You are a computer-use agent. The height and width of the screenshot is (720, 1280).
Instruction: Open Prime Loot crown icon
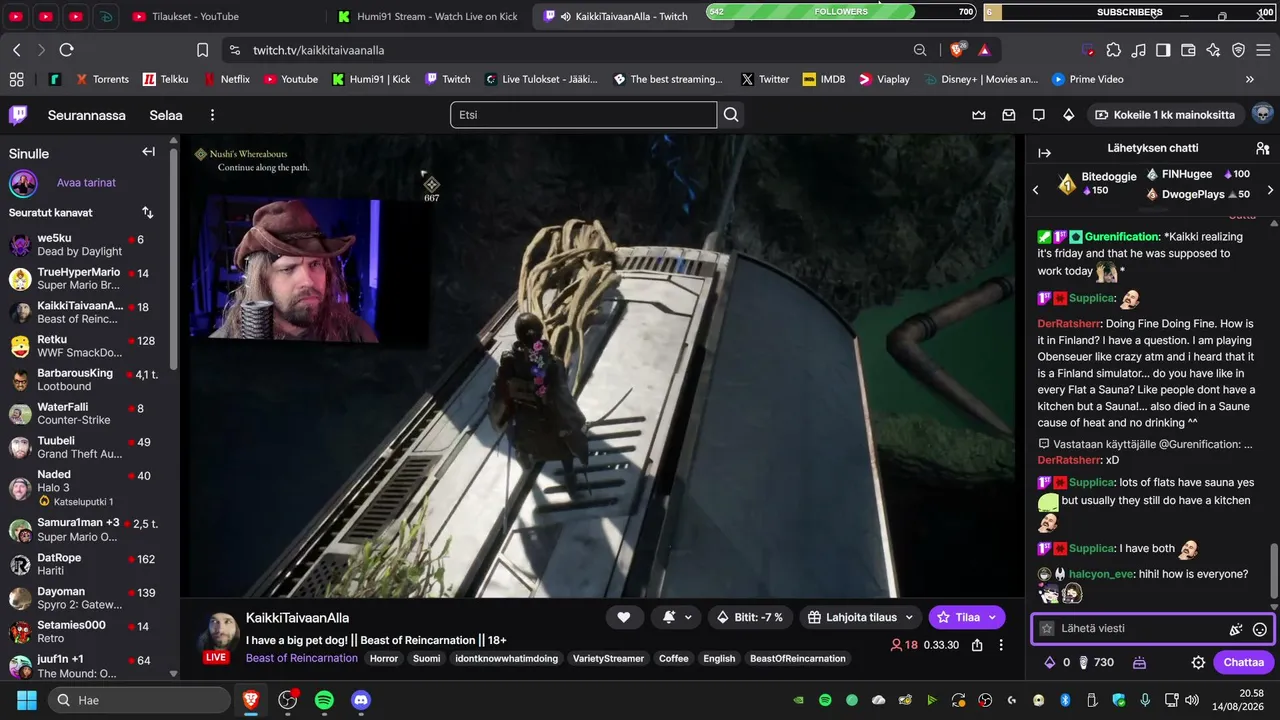(979, 115)
